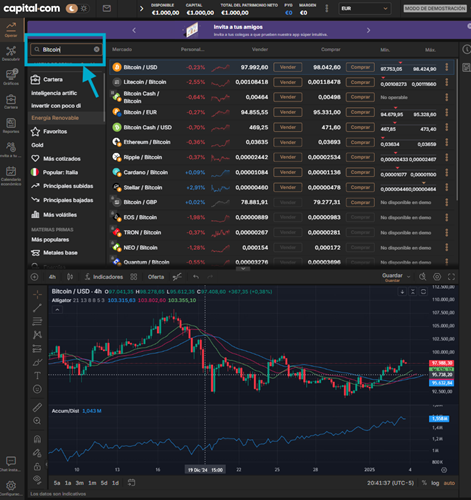Open the mail inbox icon
The height and width of the screenshot is (500, 471).
107,8
